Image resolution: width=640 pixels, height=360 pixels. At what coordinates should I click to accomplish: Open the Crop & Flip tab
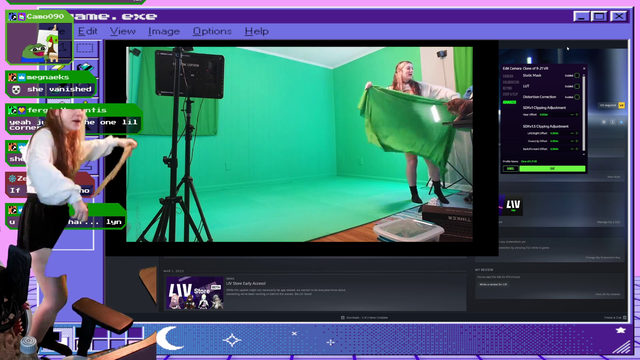(510, 94)
